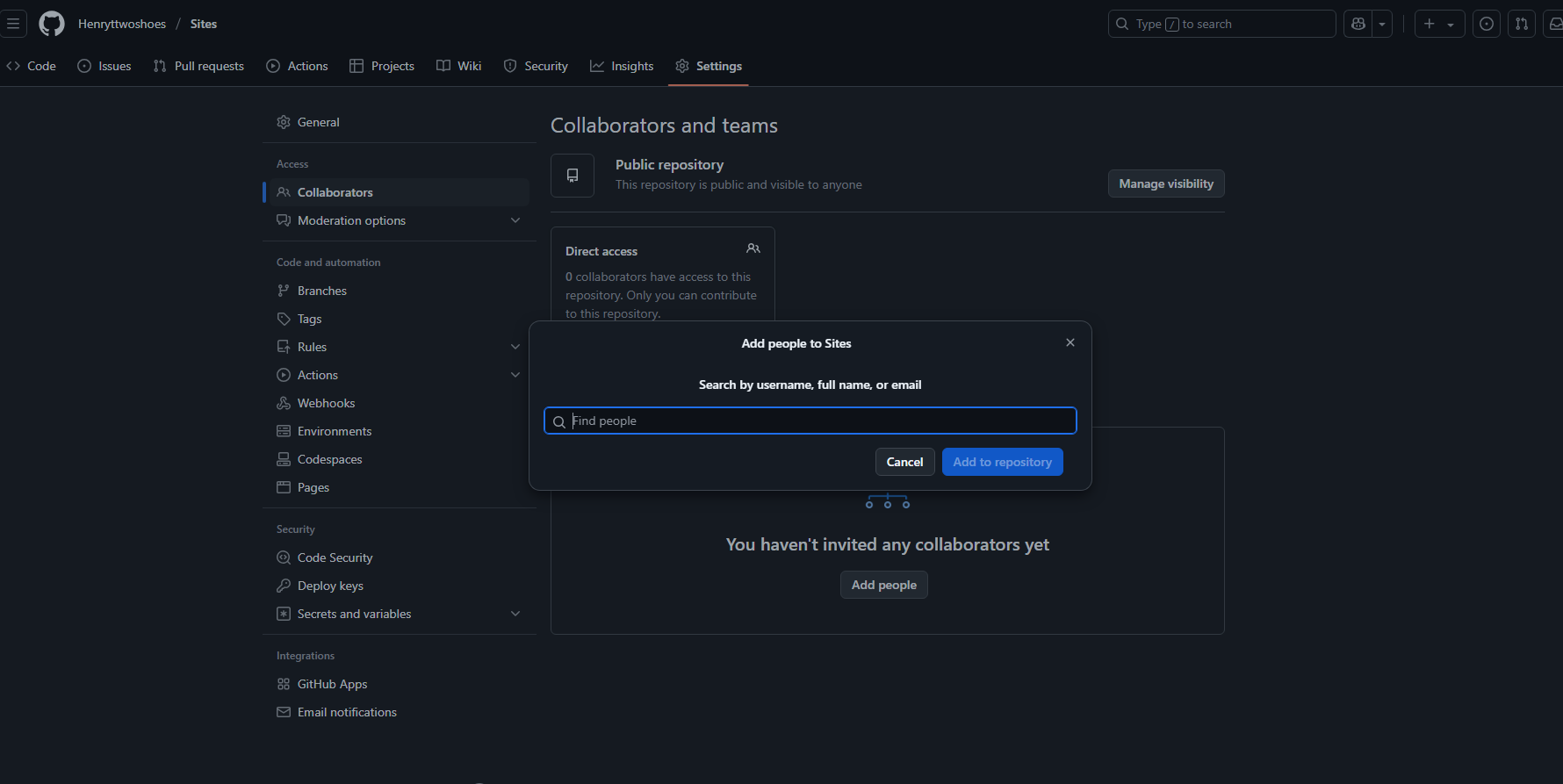Click the Tags tag icon

[x=284, y=319]
